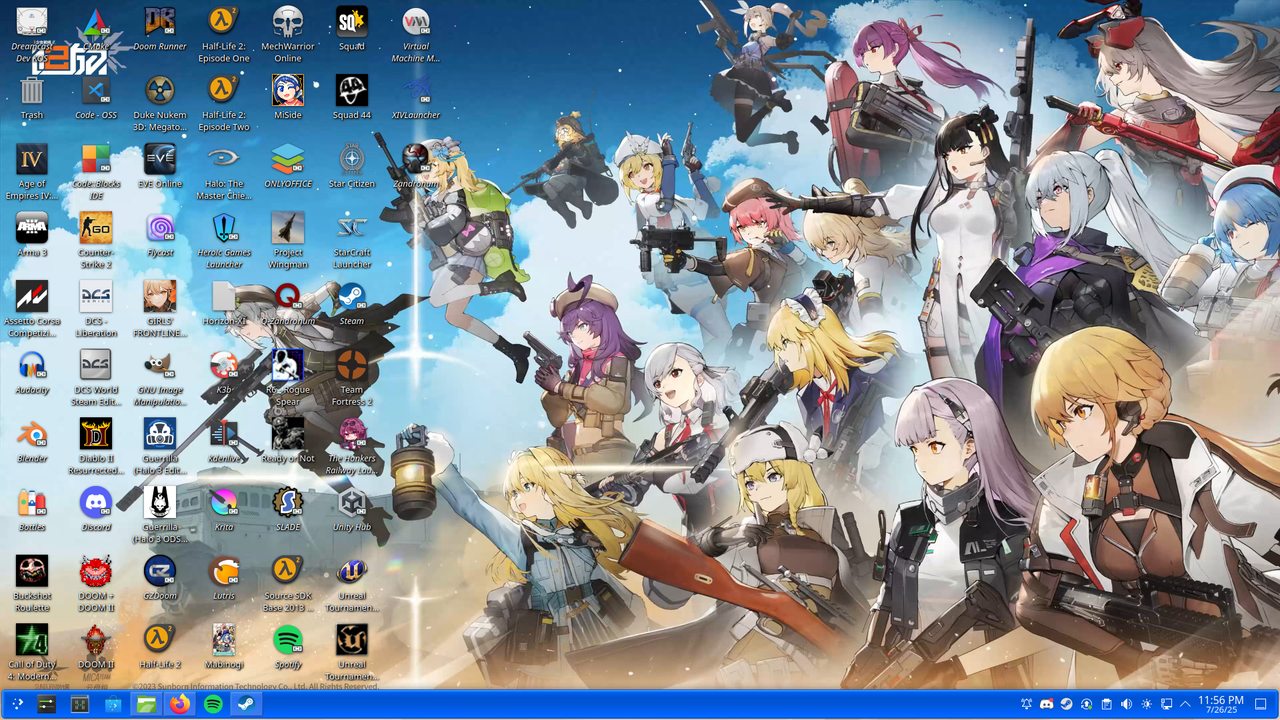Viewport: 1280px width, 720px height.
Task: Launch Audacity from the desktop
Action: point(32,366)
